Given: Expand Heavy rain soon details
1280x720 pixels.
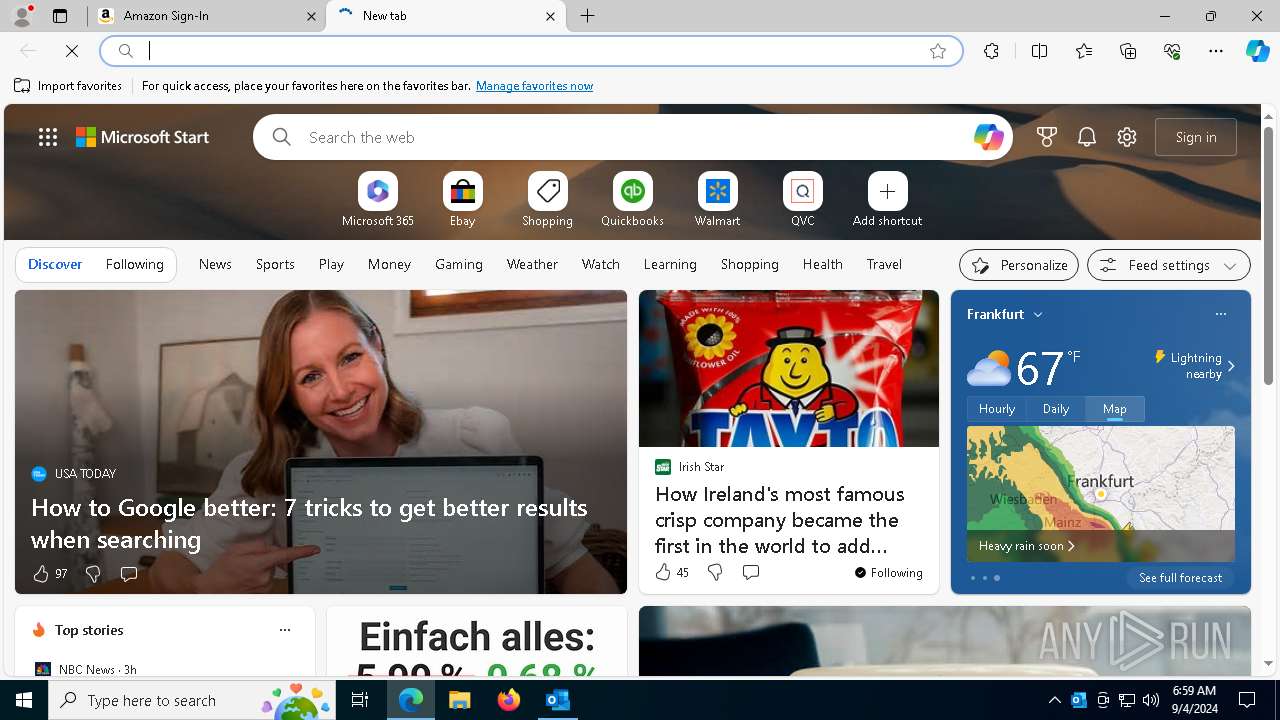Looking at the screenshot, I should 1027,546.
